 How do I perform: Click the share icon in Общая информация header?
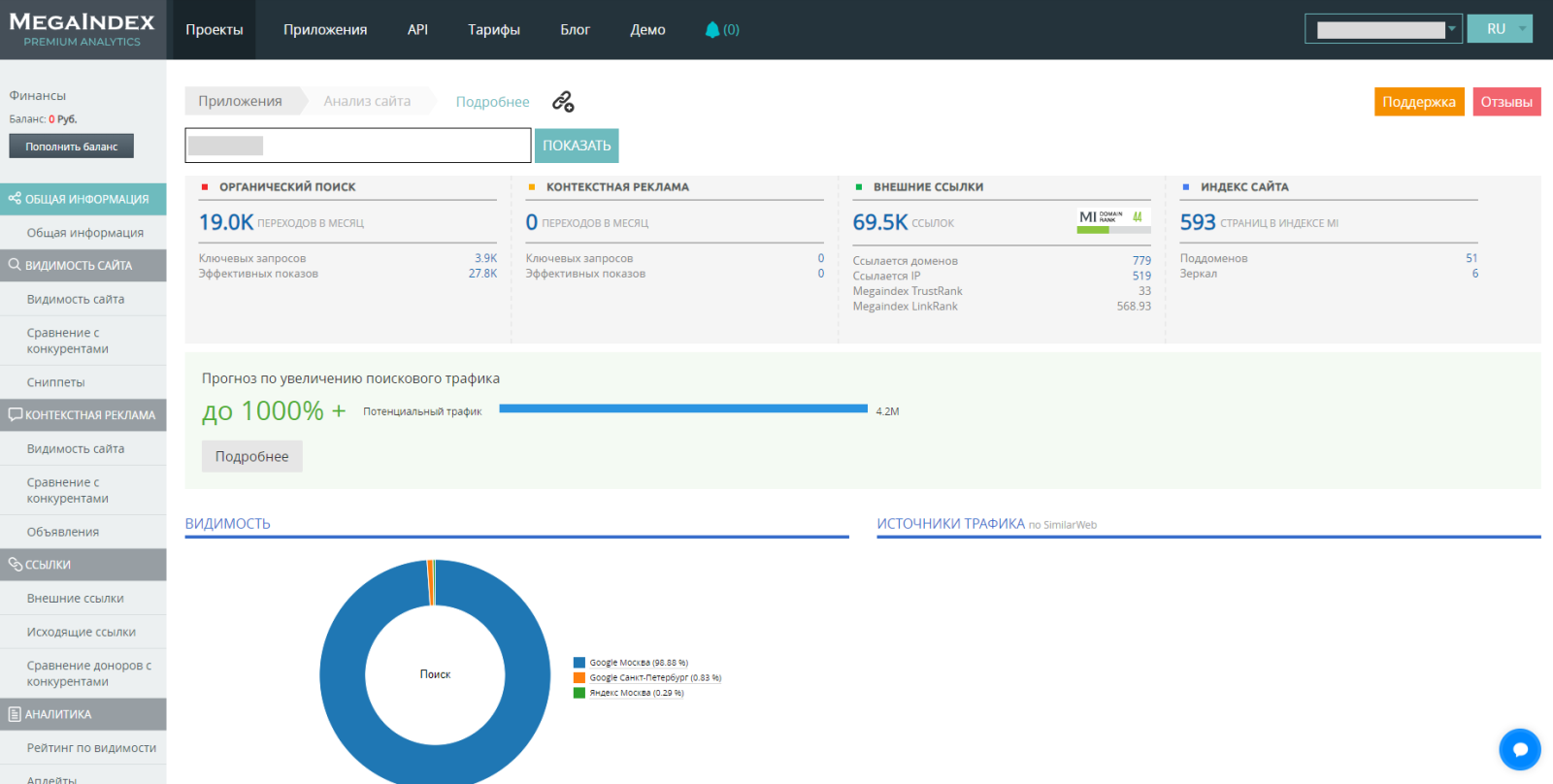point(15,199)
